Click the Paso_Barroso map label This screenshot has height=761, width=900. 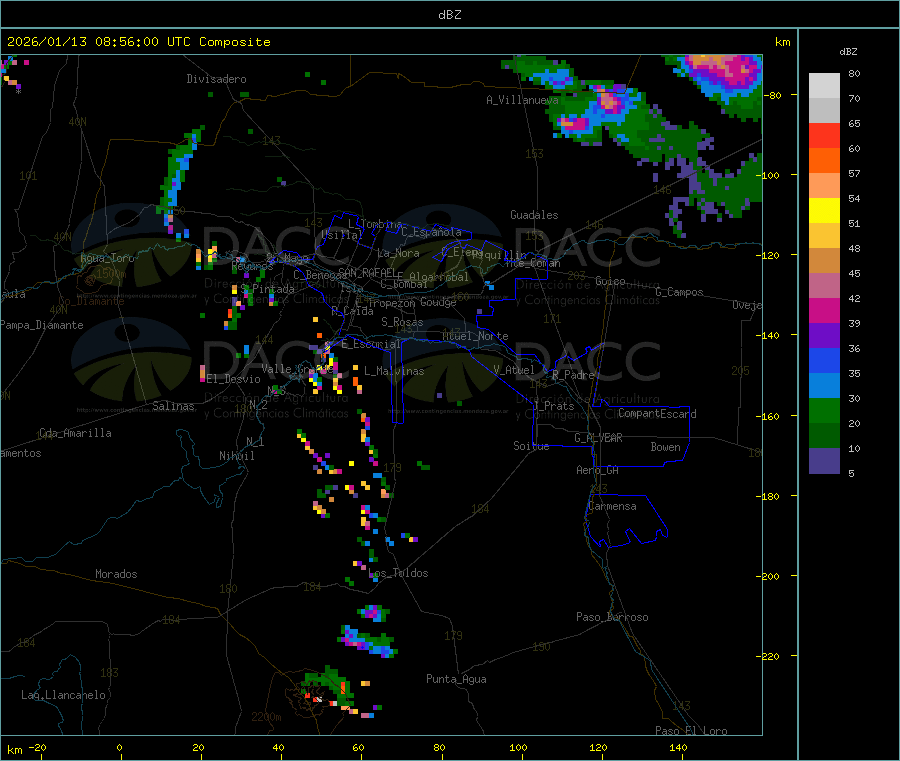click(612, 617)
